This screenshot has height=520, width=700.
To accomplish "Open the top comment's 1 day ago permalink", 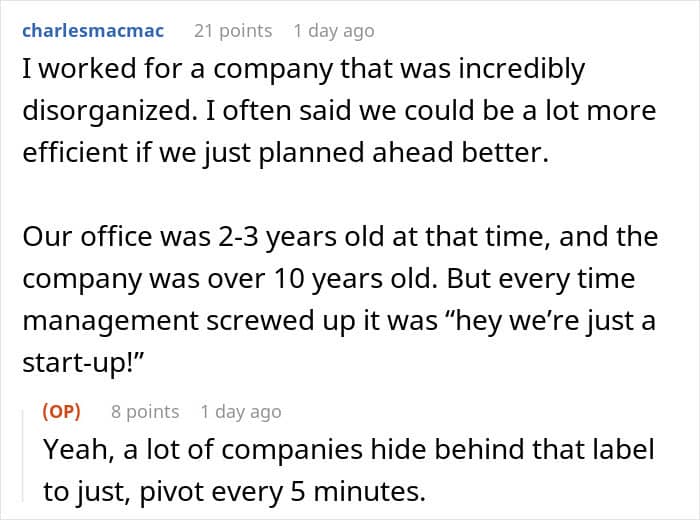I will (334, 31).
